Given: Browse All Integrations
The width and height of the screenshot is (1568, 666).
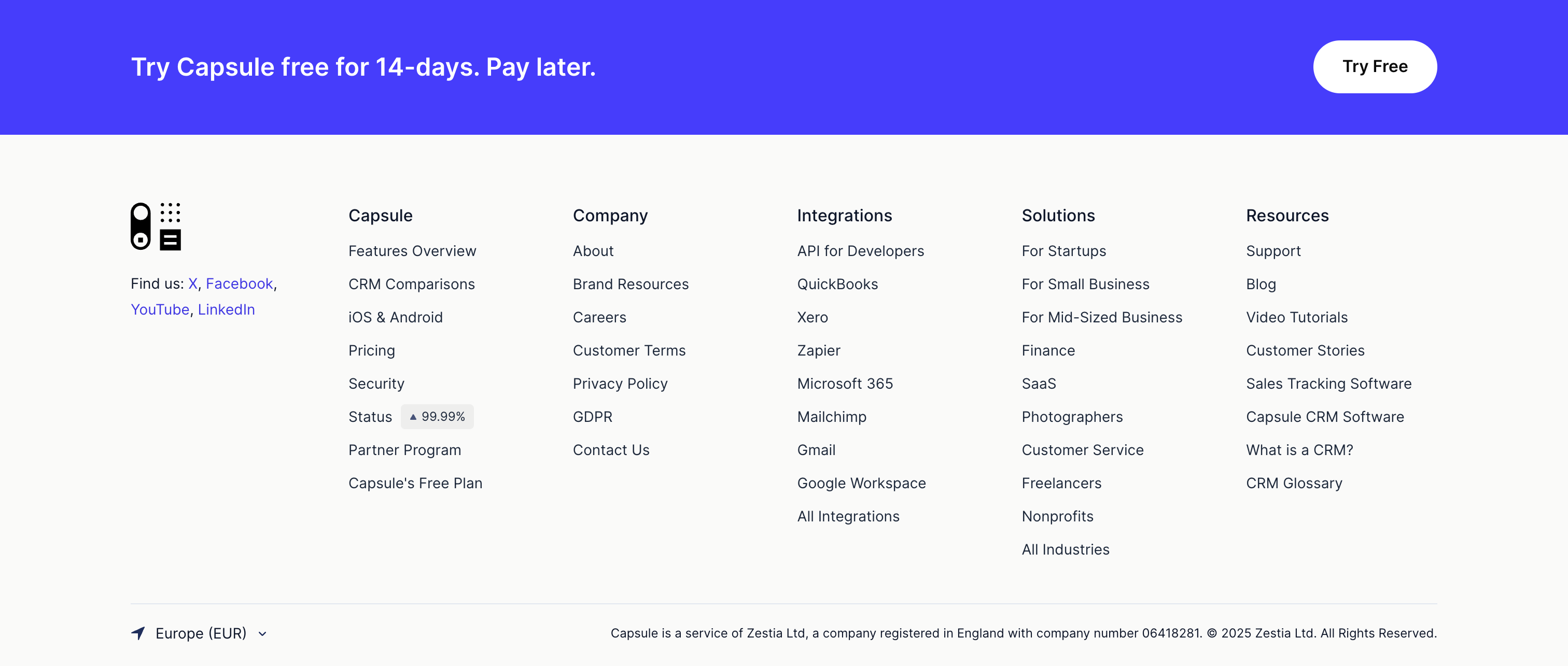Looking at the screenshot, I should (x=848, y=516).
